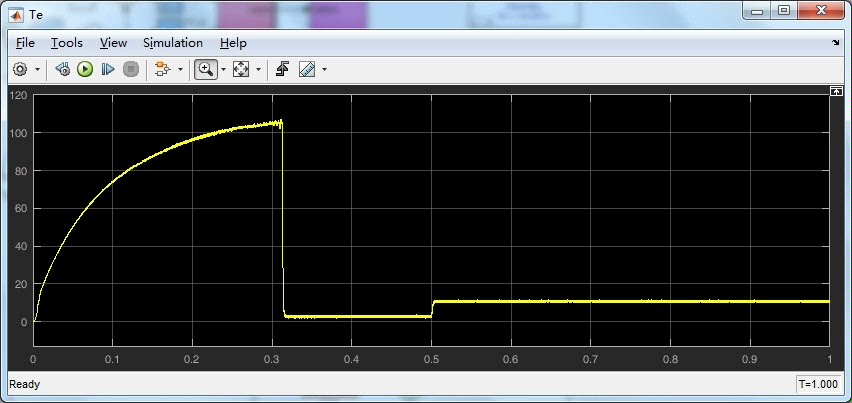Expand the Highlight Simulink Block dropdown arrow
This screenshot has width=852, height=403.
coord(180,70)
